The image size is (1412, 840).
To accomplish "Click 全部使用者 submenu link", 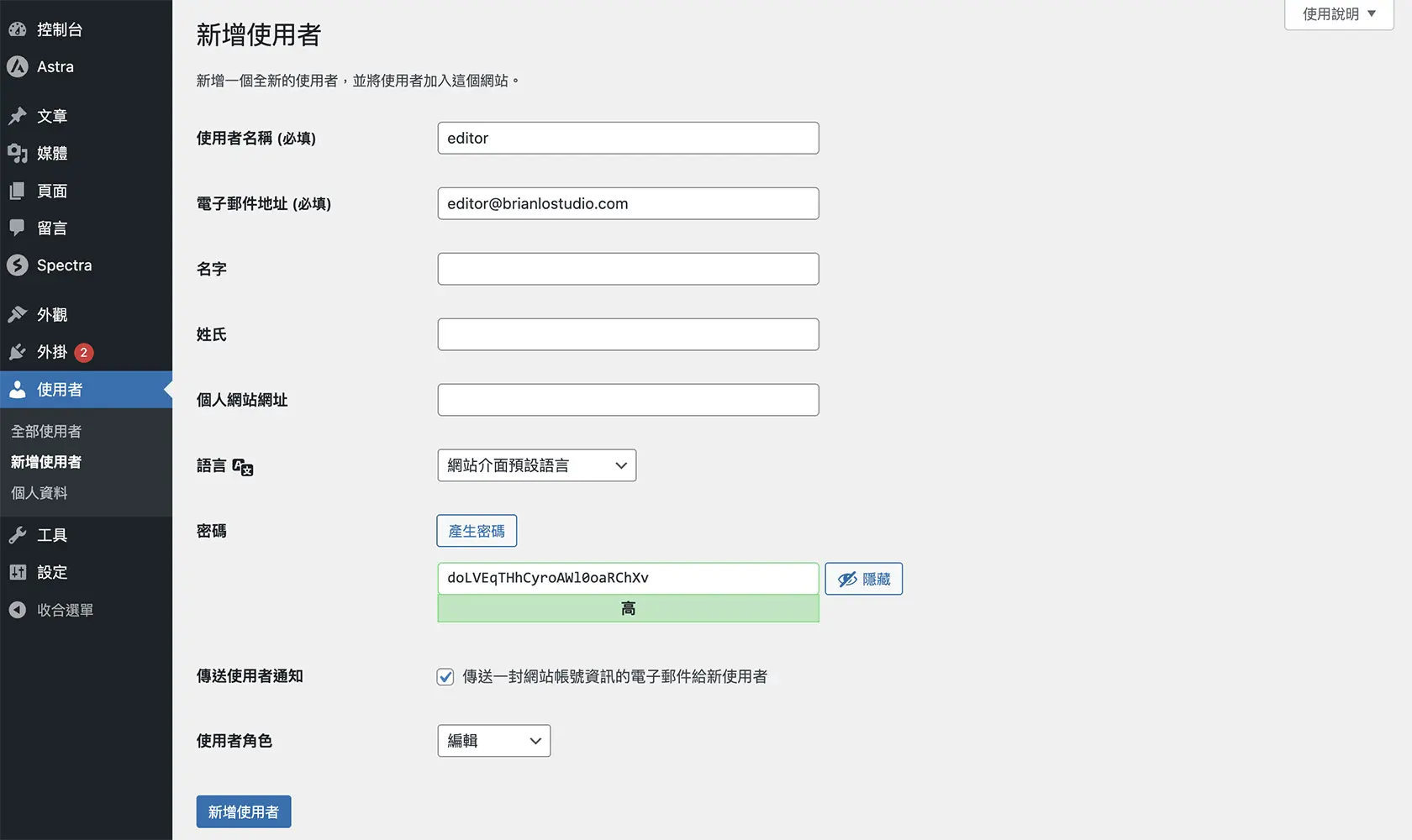I will [x=46, y=431].
